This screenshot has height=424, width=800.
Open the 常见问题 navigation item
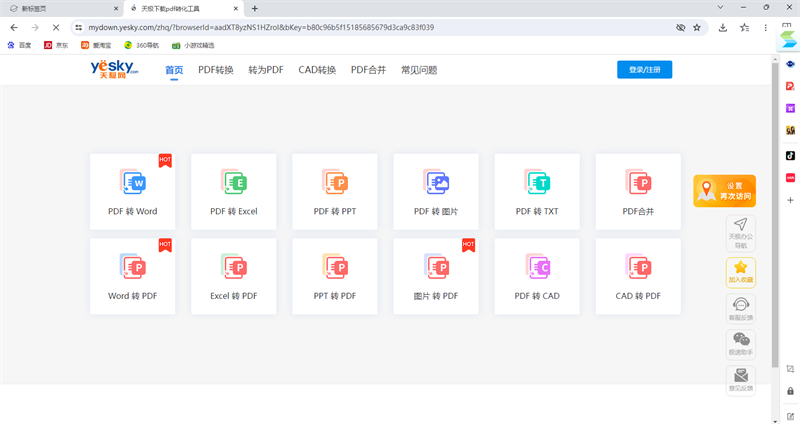point(419,70)
